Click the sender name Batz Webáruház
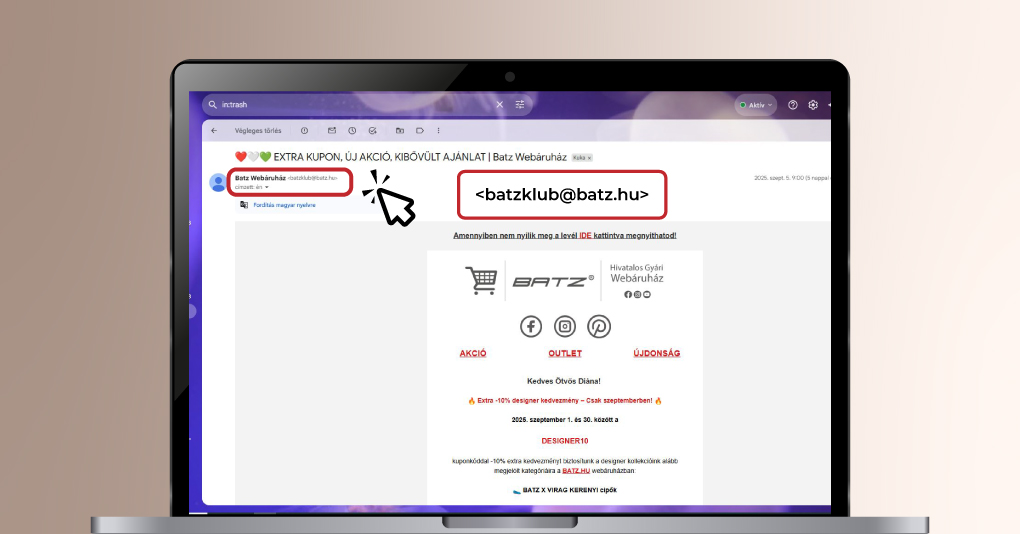This screenshot has height=534, width=1020. [x=260, y=178]
